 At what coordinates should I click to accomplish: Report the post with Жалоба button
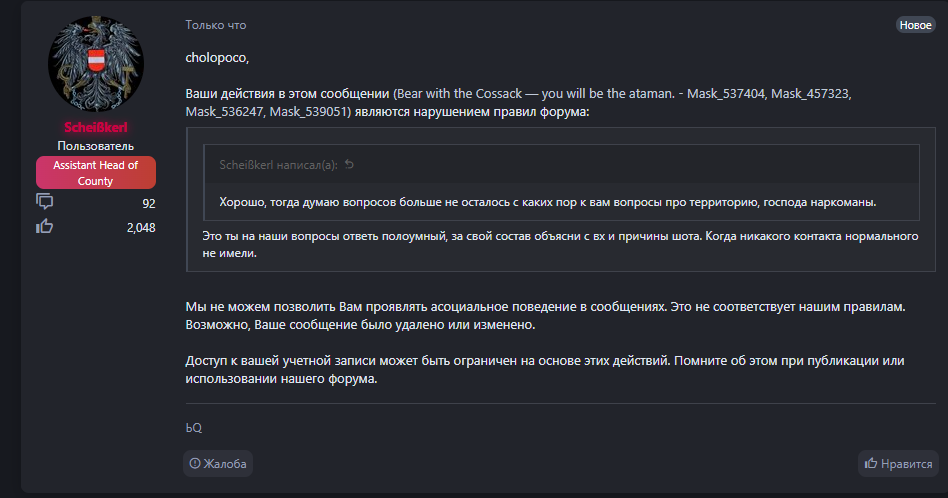[218, 464]
